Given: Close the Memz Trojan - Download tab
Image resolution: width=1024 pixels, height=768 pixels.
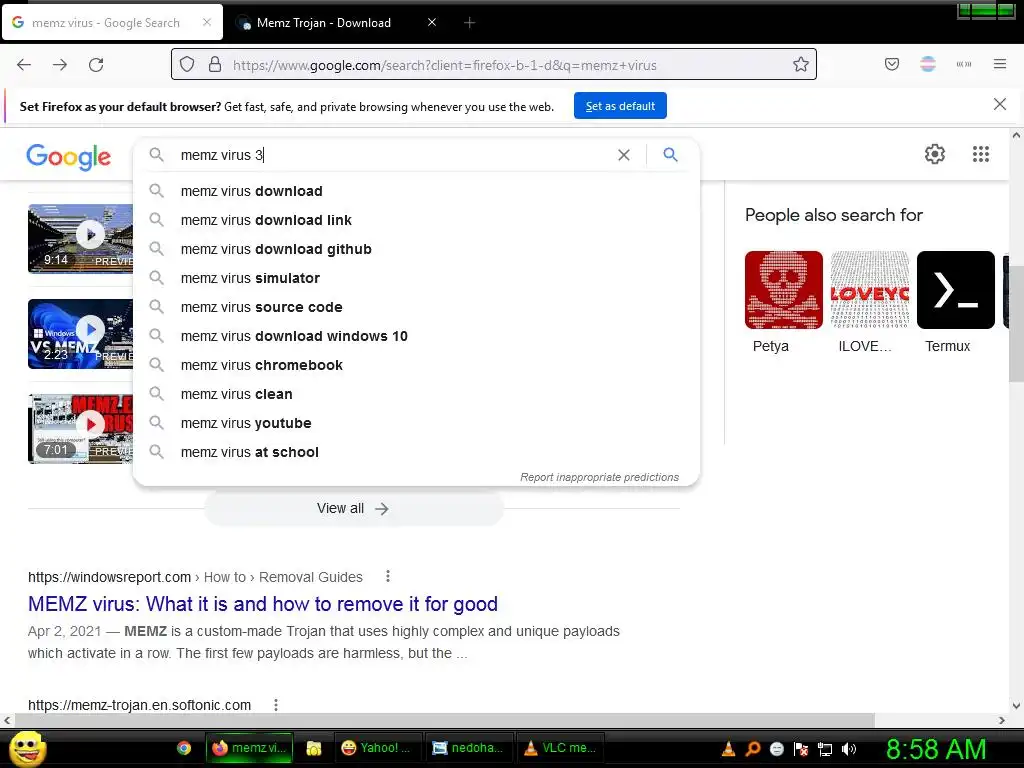Looking at the screenshot, I should (432, 22).
